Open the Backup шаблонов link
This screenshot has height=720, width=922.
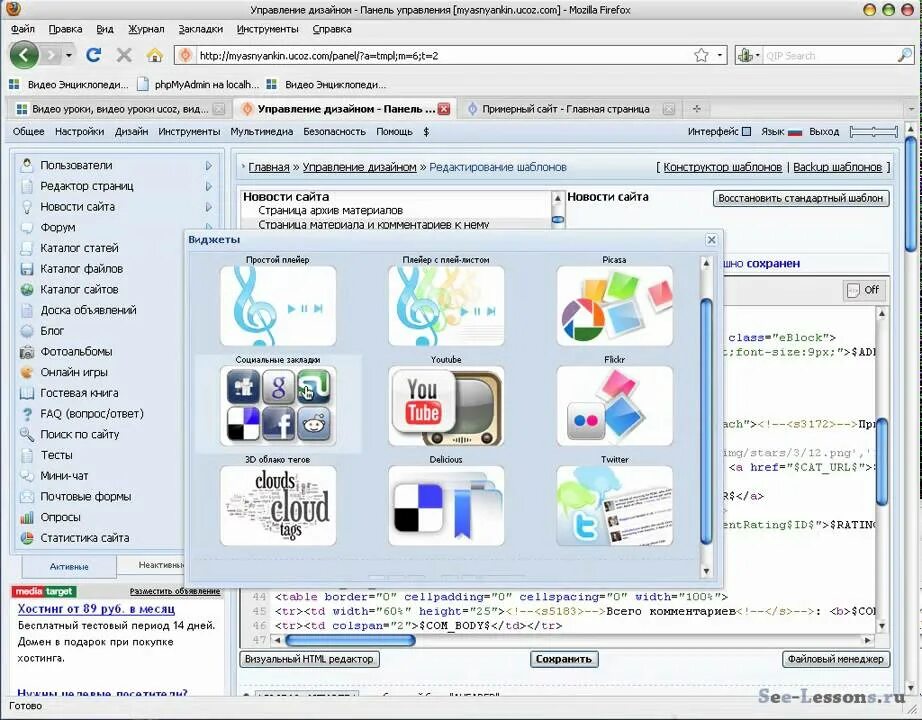(837, 167)
